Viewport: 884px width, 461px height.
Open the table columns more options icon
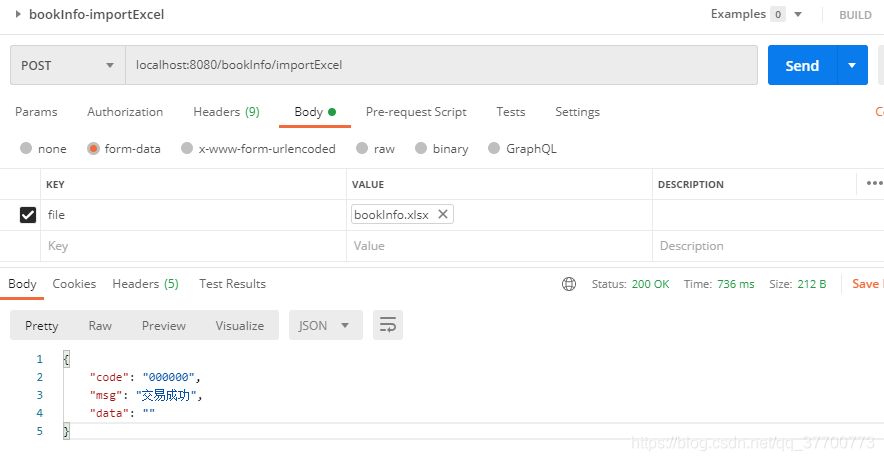(874, 183)
